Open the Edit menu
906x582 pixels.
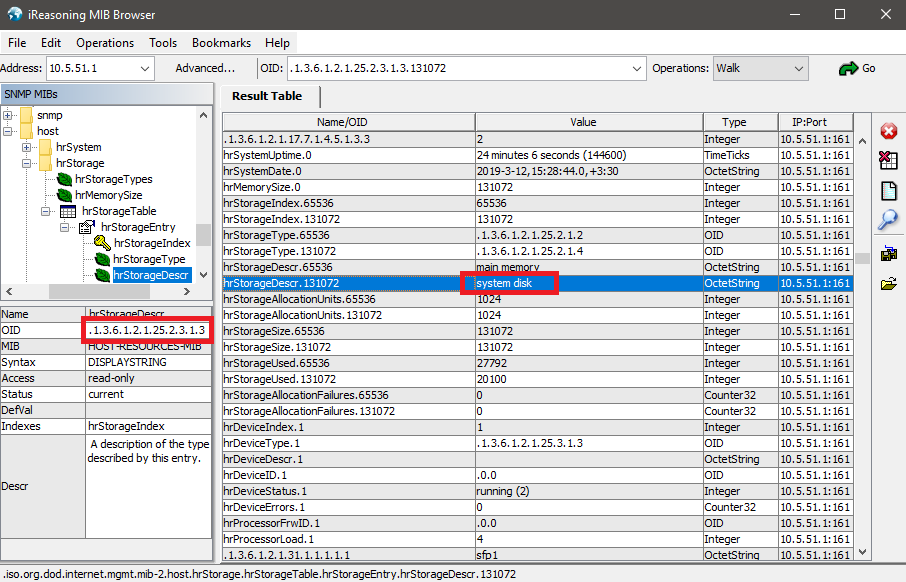[x=51, y=43]
